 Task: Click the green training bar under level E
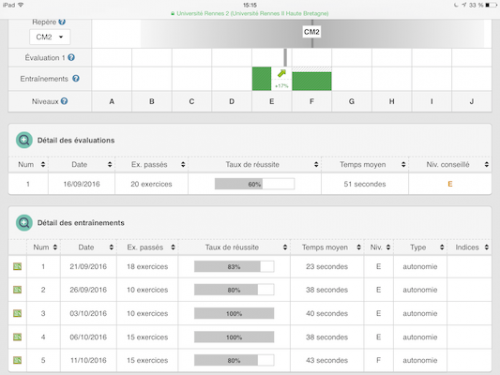coord(262,79)
